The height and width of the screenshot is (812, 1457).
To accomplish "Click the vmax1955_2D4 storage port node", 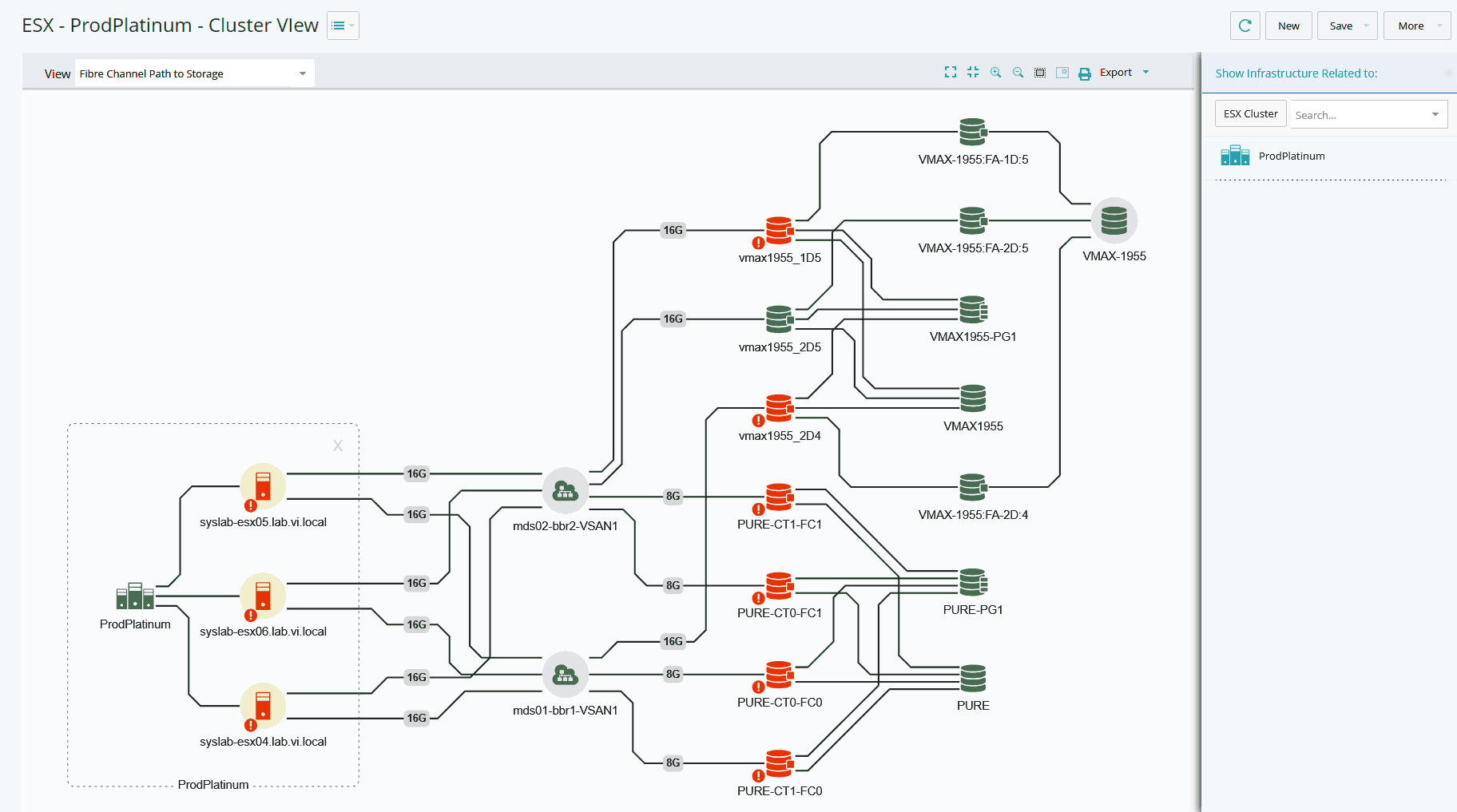I will pos(779,409).
